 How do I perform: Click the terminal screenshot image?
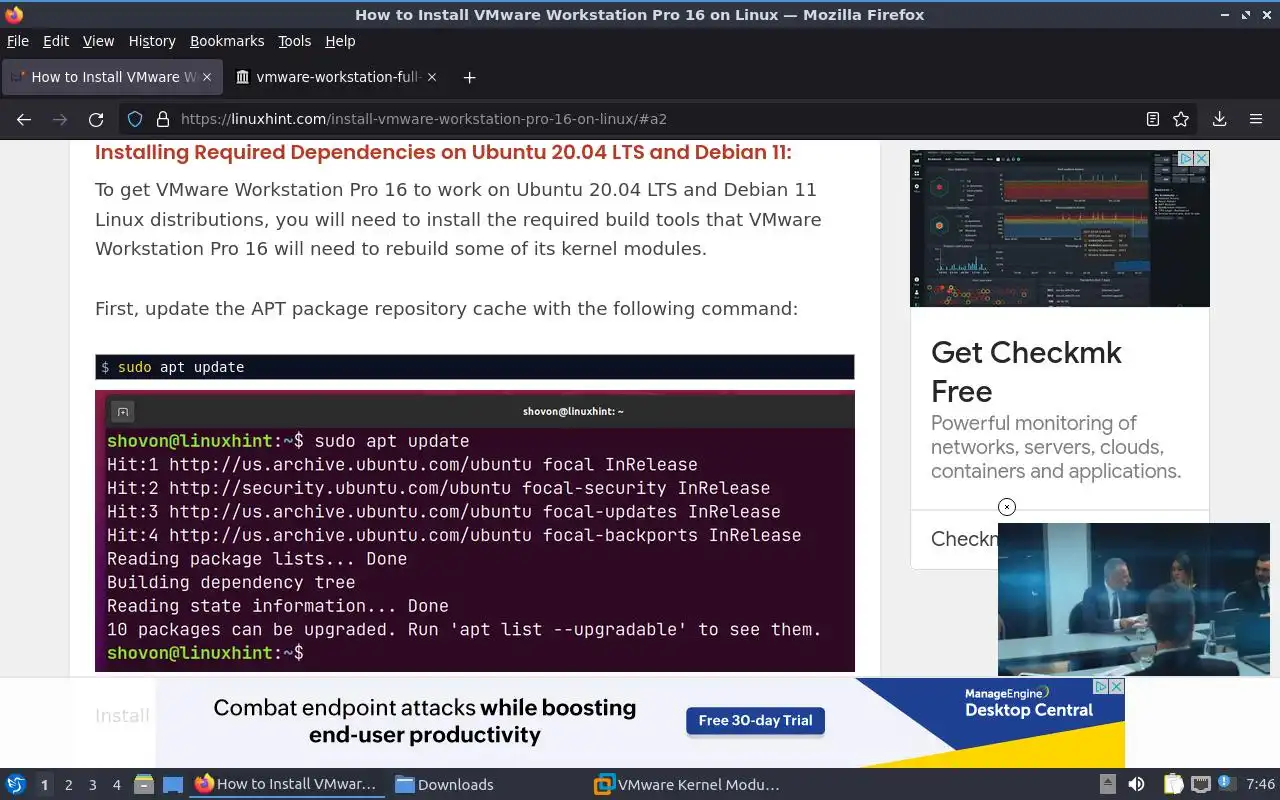pos(475,531)
